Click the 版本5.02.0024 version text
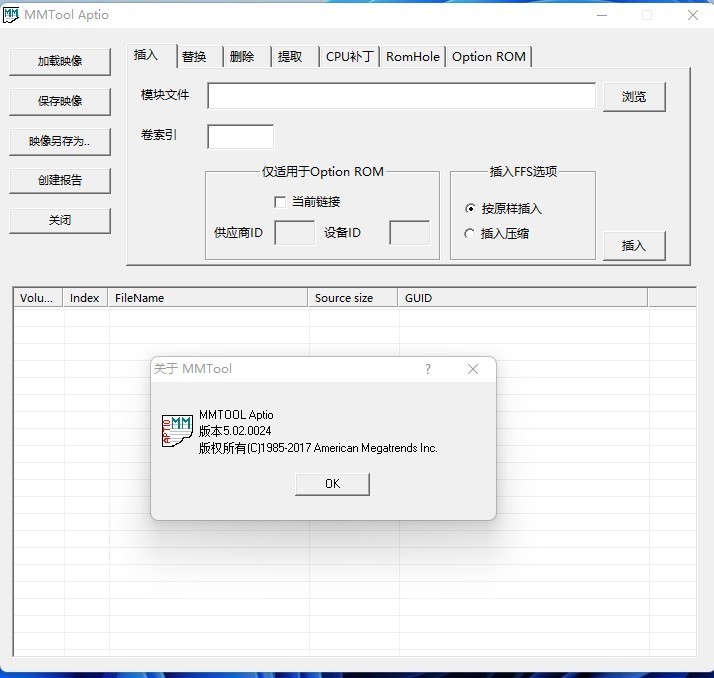Viewport: 714px width, 678px height. [235, 431]
